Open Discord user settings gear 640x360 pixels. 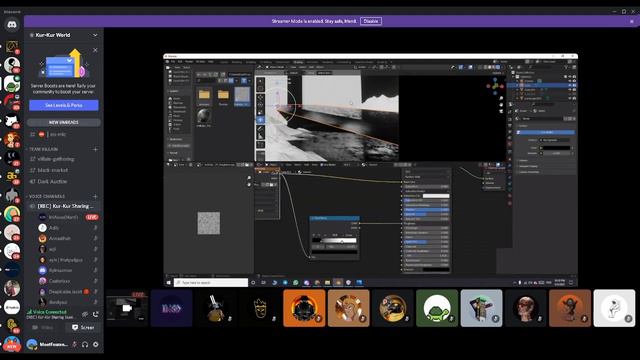(x=96, y=344)
